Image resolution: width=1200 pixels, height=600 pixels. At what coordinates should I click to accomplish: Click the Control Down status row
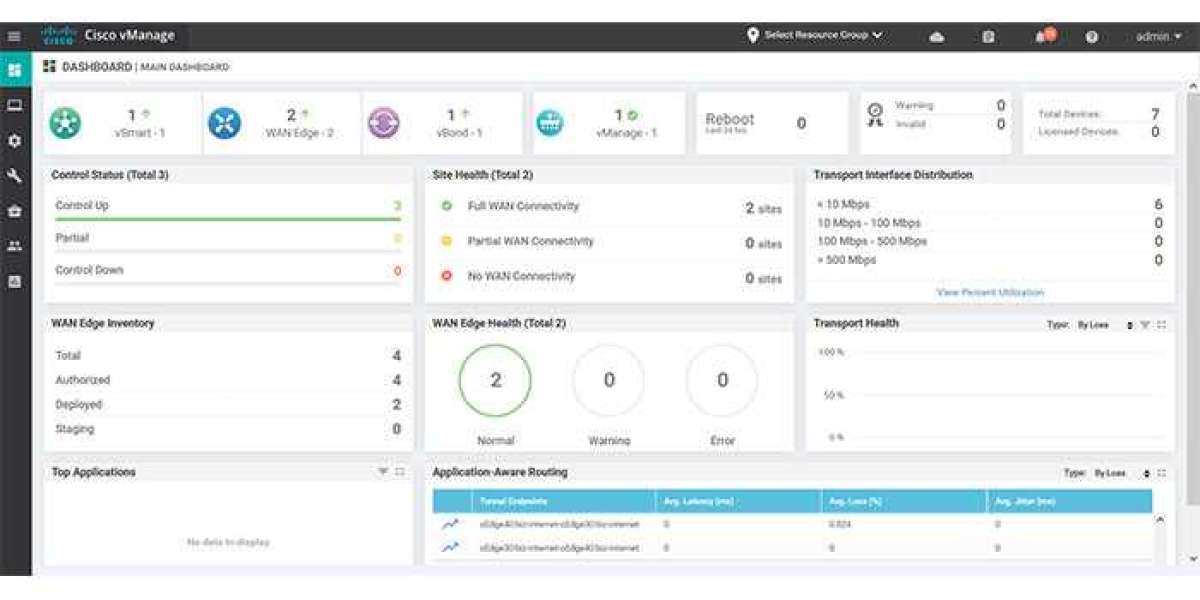[228, 271]
